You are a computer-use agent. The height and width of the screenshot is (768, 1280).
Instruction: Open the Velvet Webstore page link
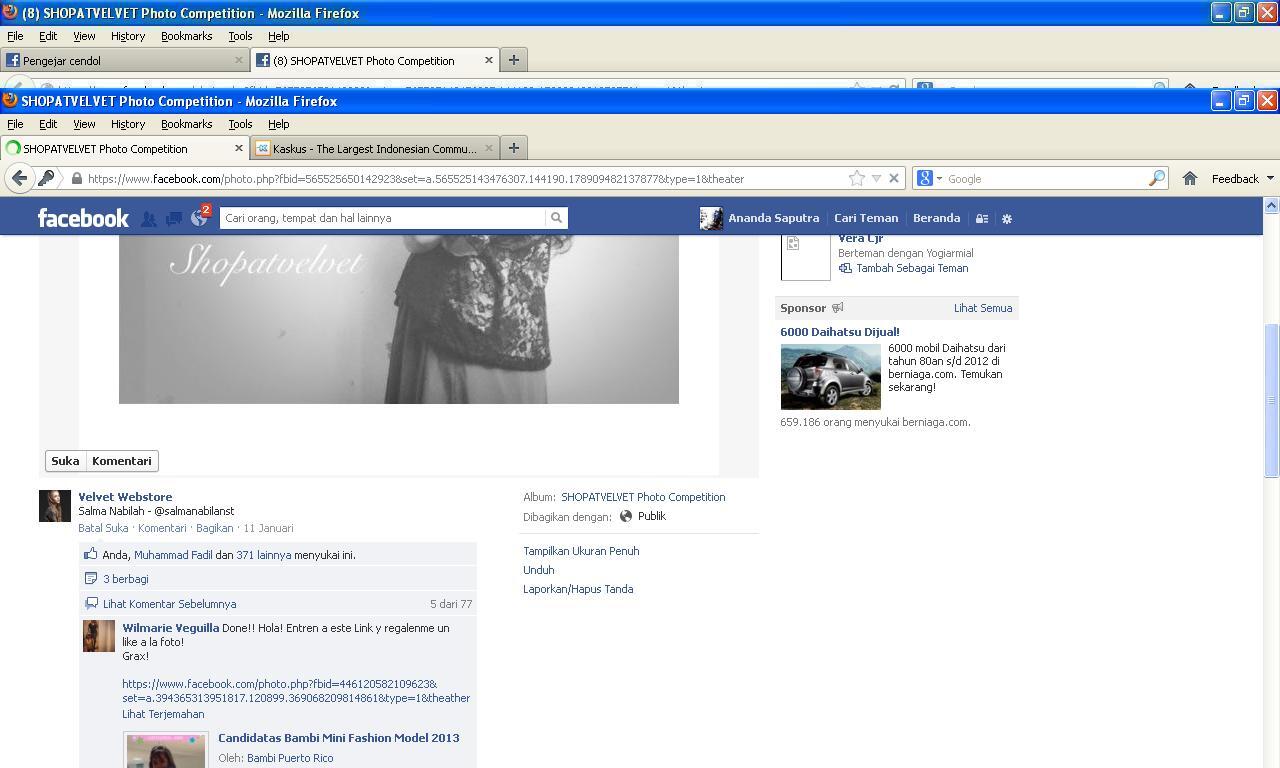coord(125,496)
